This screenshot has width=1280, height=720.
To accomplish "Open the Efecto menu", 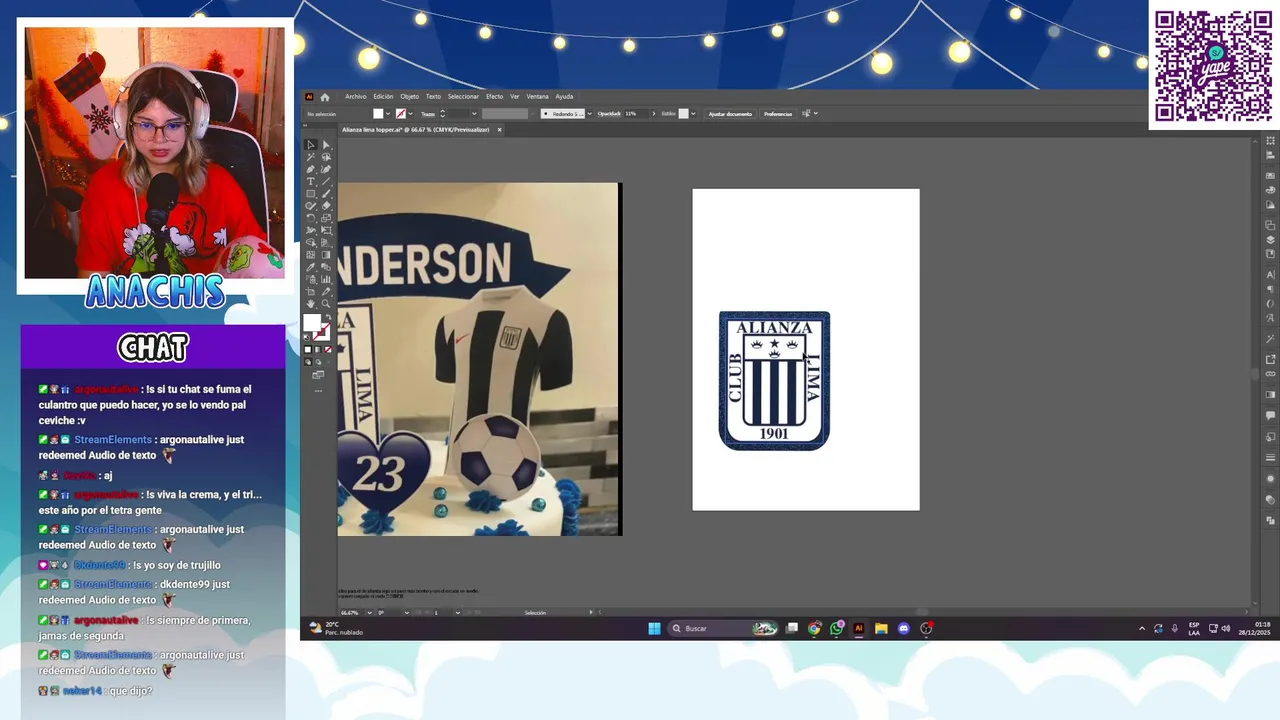I will 494,97.
